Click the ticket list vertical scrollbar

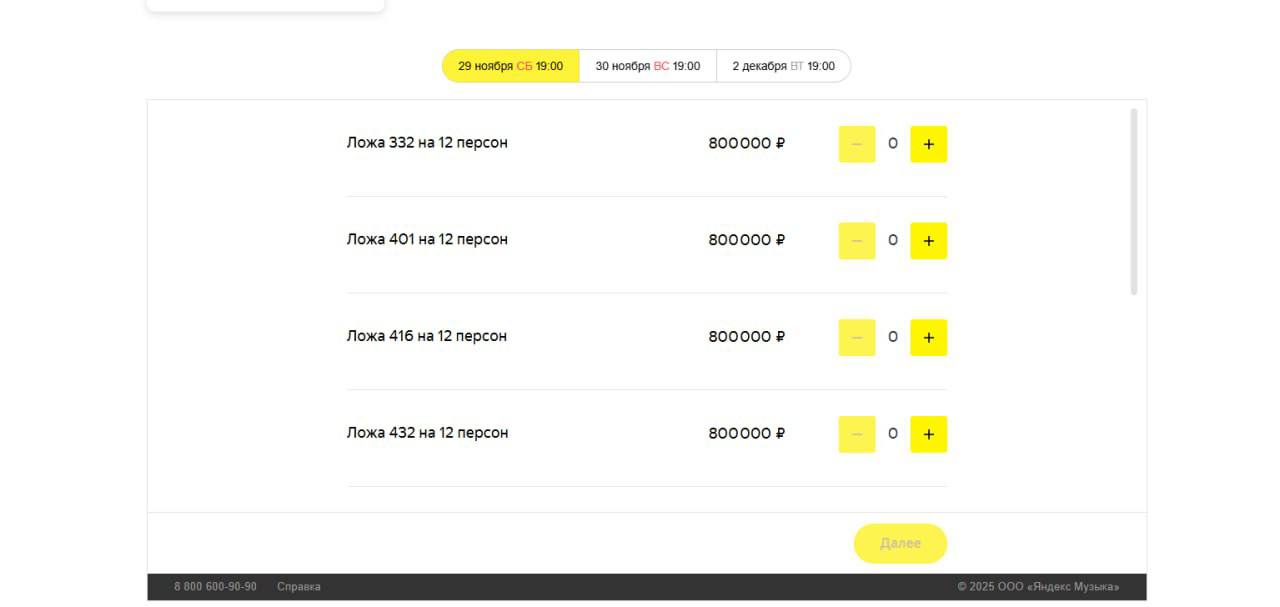[1133, 200]
